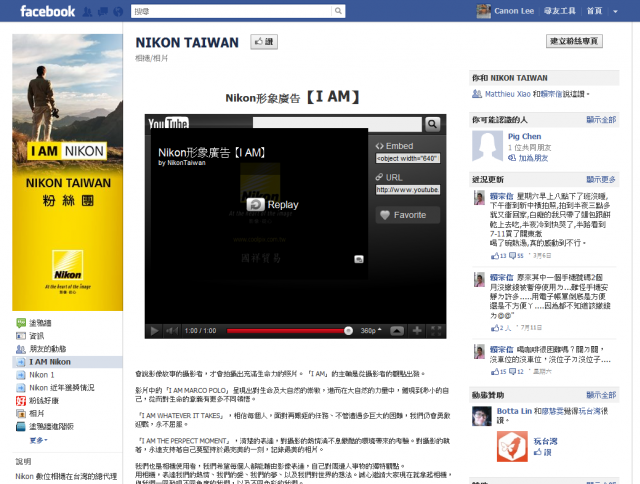Open friend requests icon in top bar
640x484 pixels.
pyautogui.click(x=87, y=12)
